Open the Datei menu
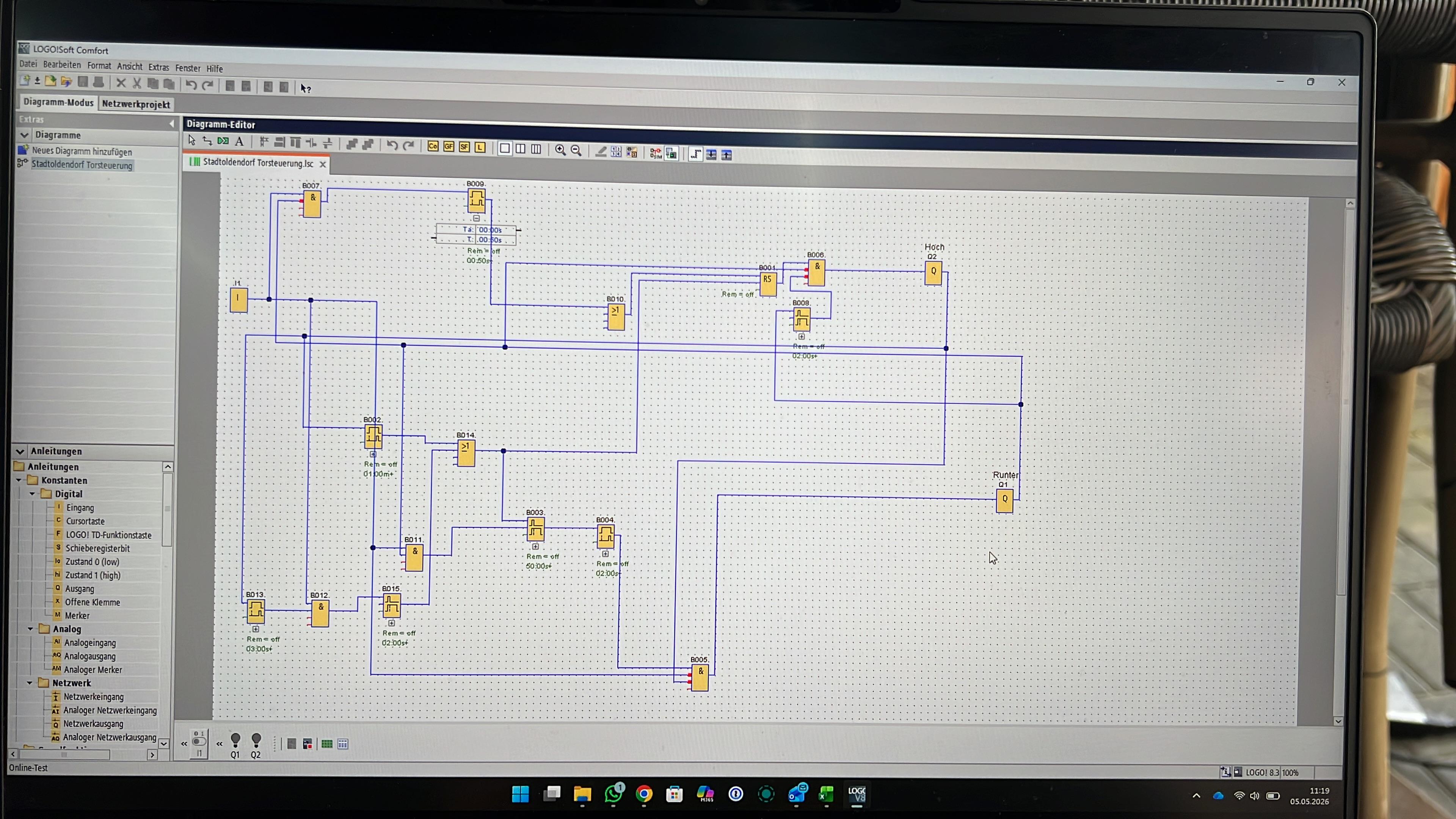Viewport: 1456px width, 819px height. tap(28, 63)
